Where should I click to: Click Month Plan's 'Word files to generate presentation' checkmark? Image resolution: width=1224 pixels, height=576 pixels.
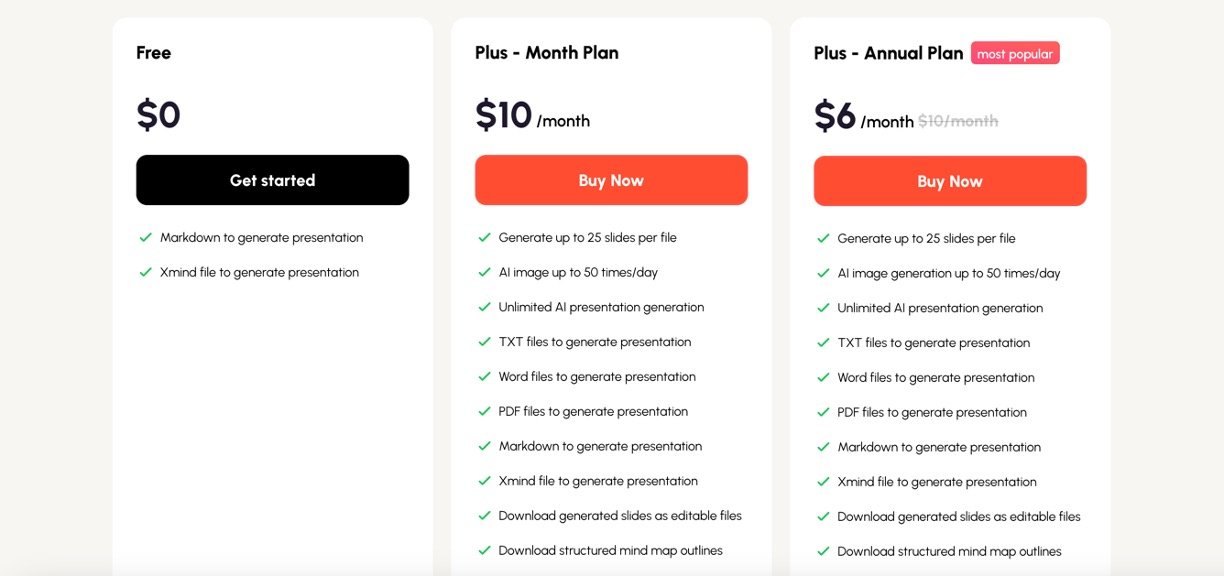coord(485,377)
